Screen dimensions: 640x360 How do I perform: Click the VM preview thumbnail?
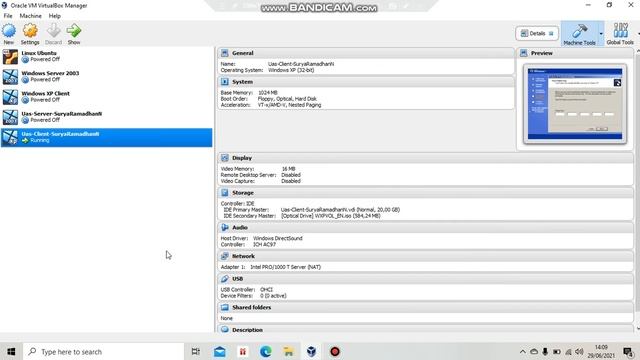click(x=575, y=104)
